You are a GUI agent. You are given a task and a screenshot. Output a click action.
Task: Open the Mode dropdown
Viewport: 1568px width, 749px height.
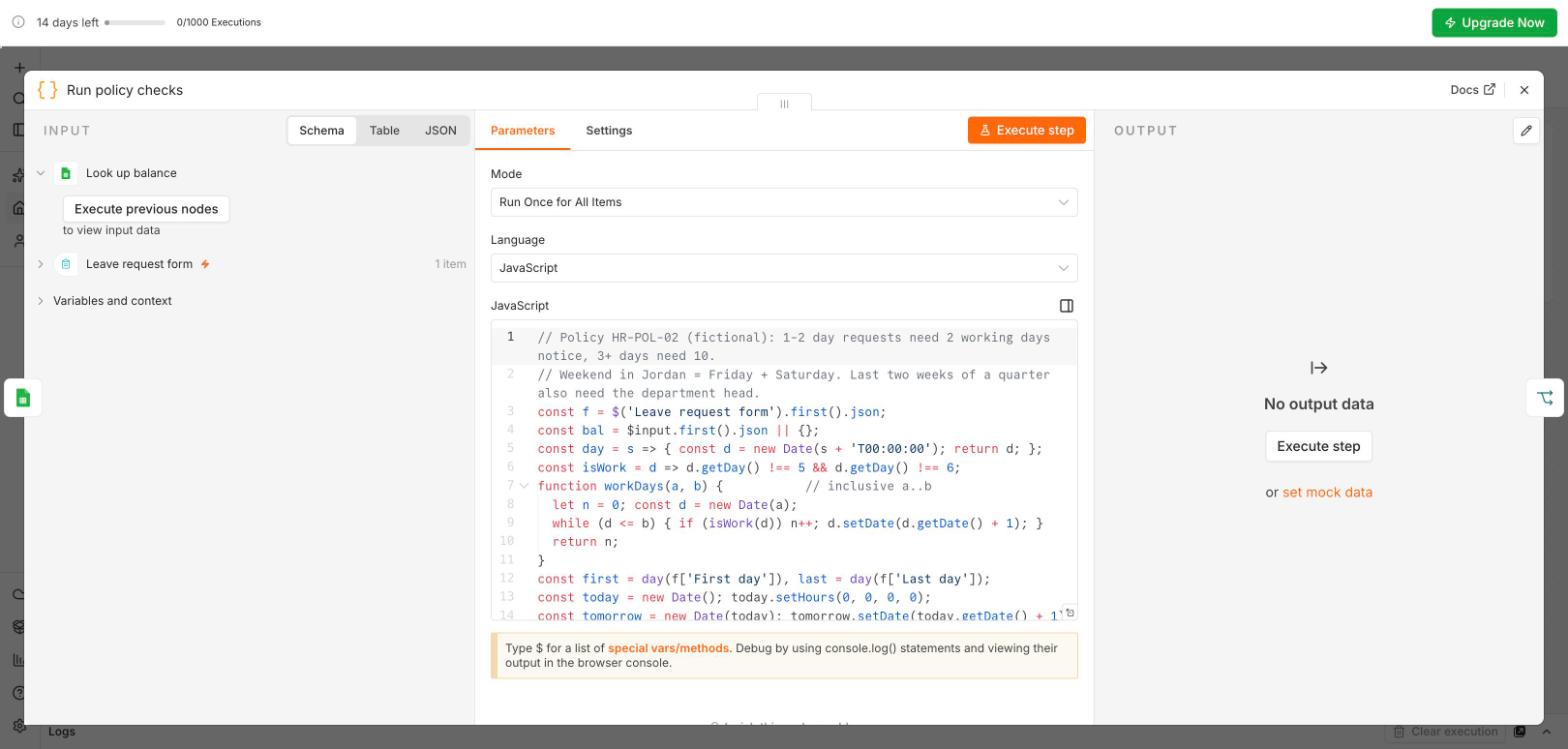784,202
